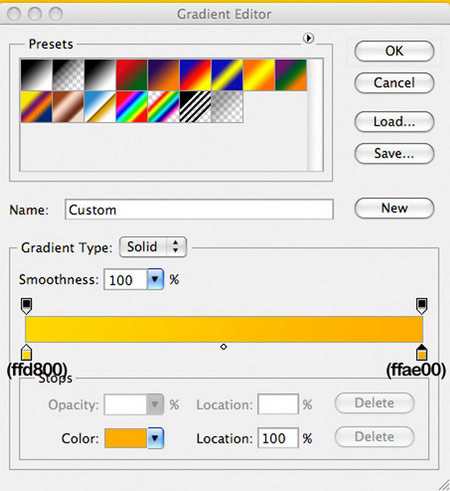
Task: Choose the transparent stripes gradient preset
Action: (195, 107)
